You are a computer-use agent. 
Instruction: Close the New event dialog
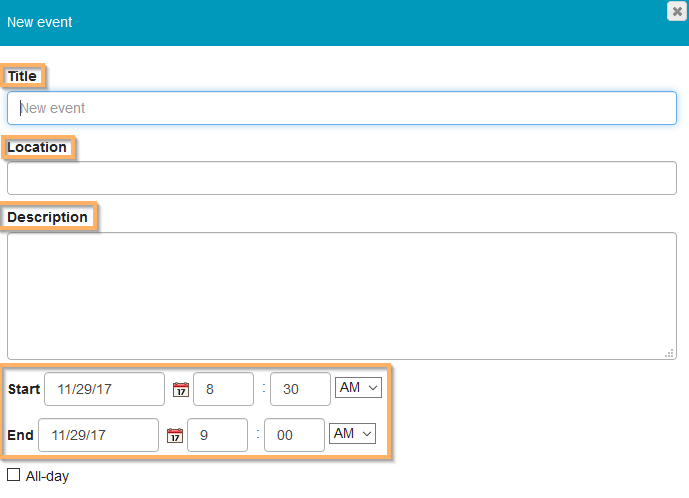pyautogui.click(x=677, y=11)
